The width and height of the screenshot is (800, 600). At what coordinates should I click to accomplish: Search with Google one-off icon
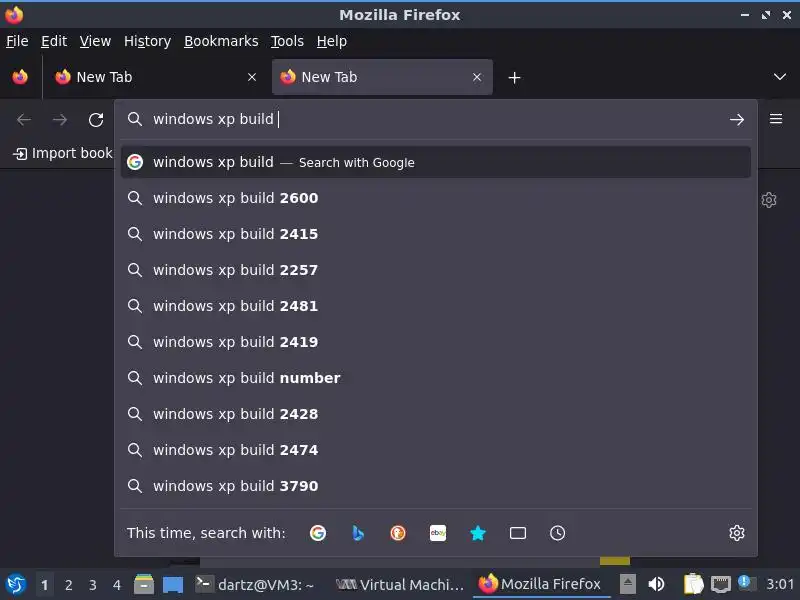click(317, 533)
